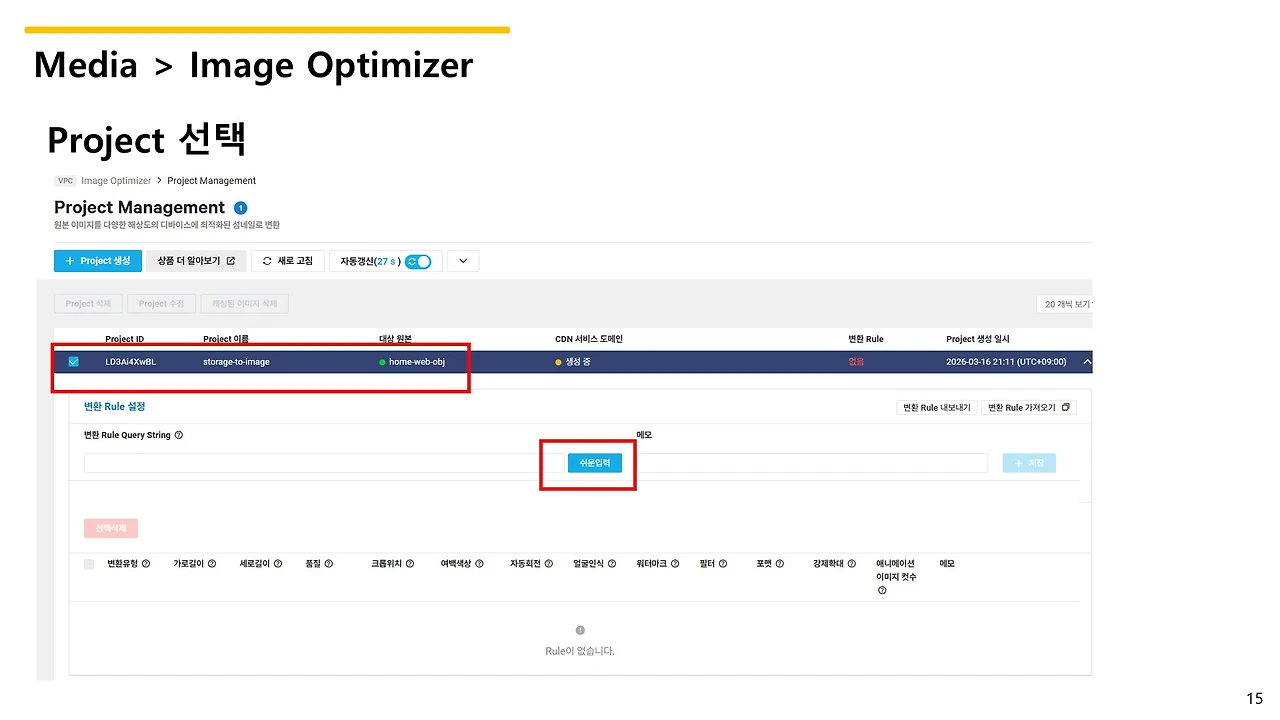Viewport: 1280px width, 720px height.
Task: Click the VPC badge in the breadcrumb
Action: (66, 181)
